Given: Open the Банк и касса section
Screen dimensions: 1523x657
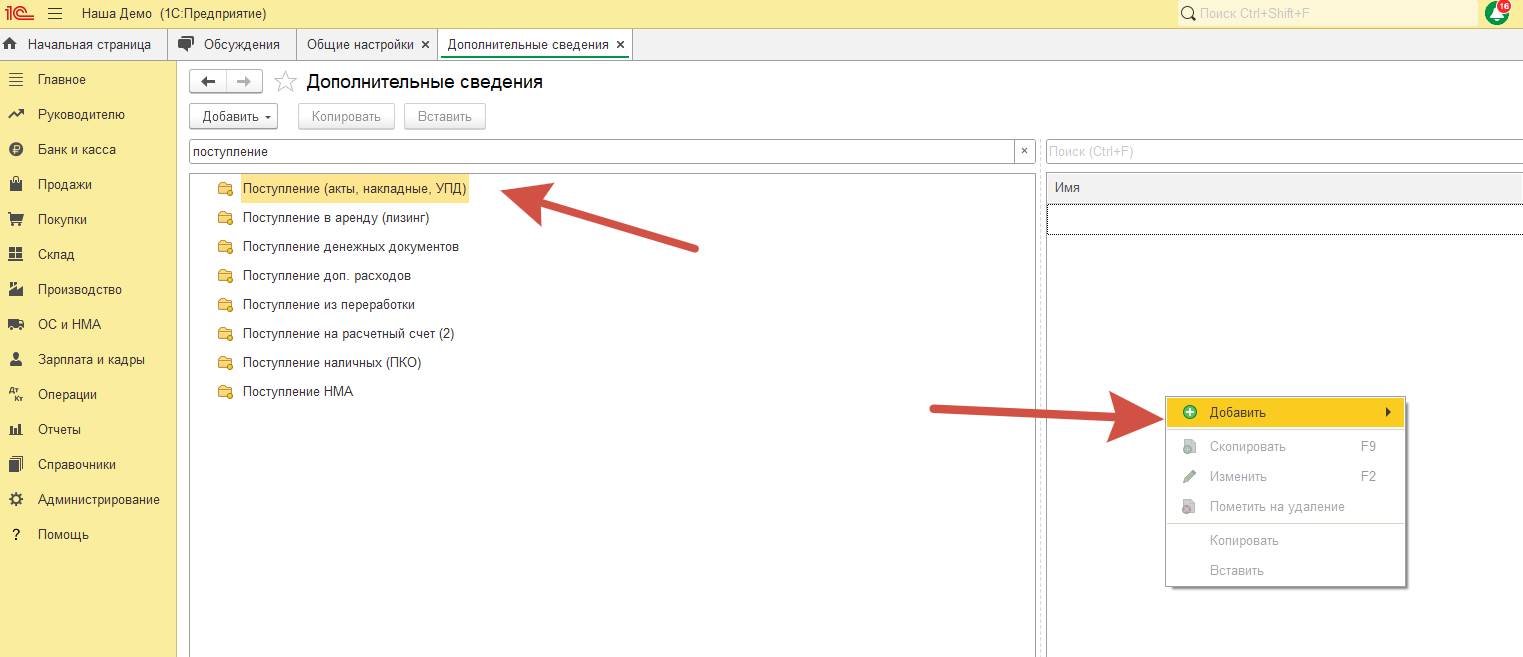Looking at the screenshot, I should [76, 149].
